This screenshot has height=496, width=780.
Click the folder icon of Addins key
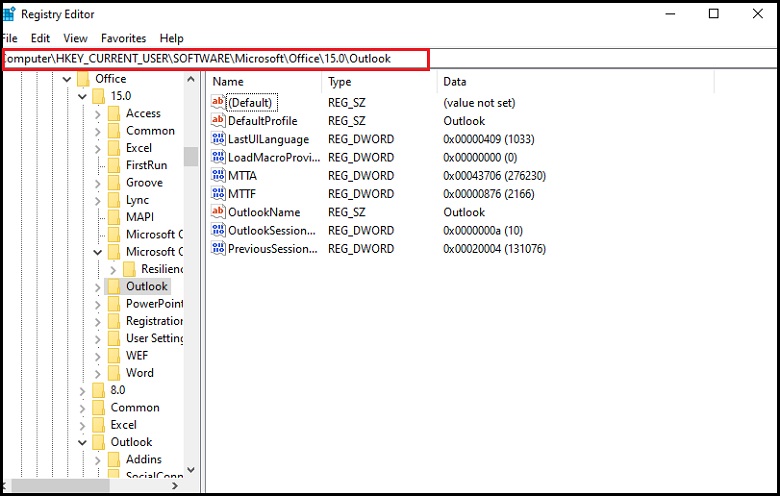[x=114, y=459]
